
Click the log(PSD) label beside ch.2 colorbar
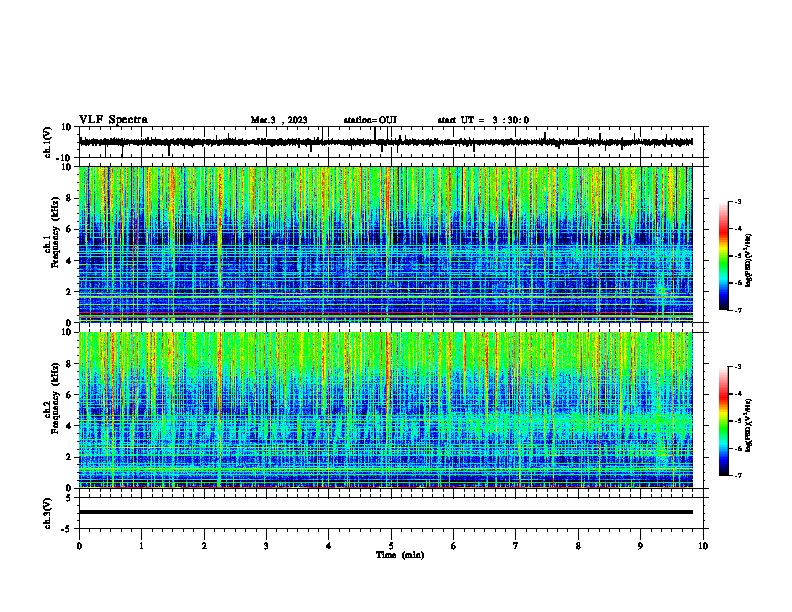(749, 425)
